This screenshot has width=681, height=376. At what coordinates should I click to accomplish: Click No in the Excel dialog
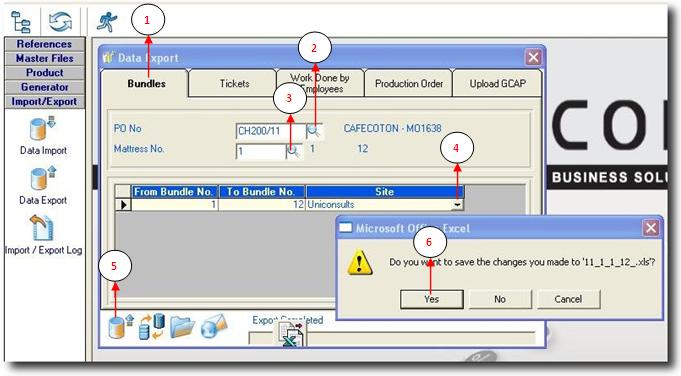pos(500,299)
